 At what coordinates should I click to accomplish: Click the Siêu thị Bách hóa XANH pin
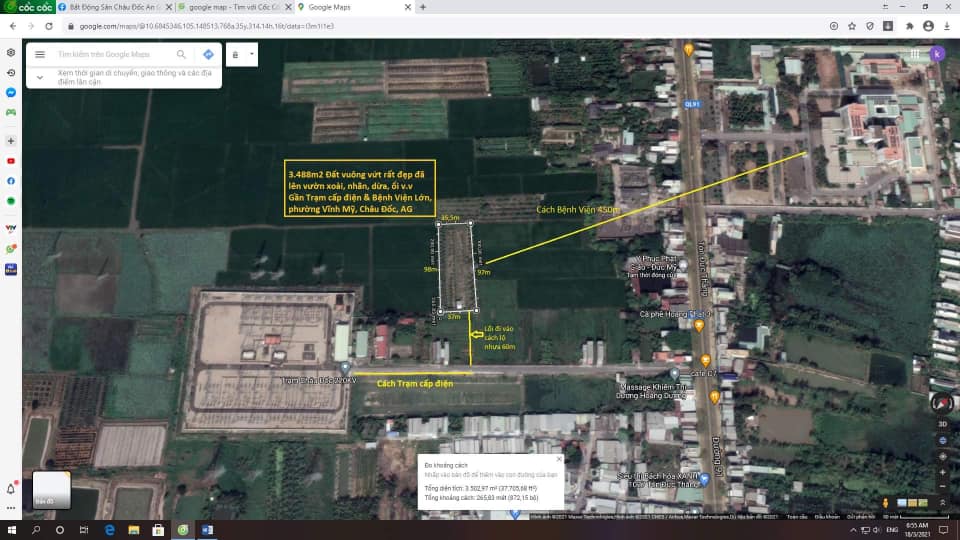(704, 478)
